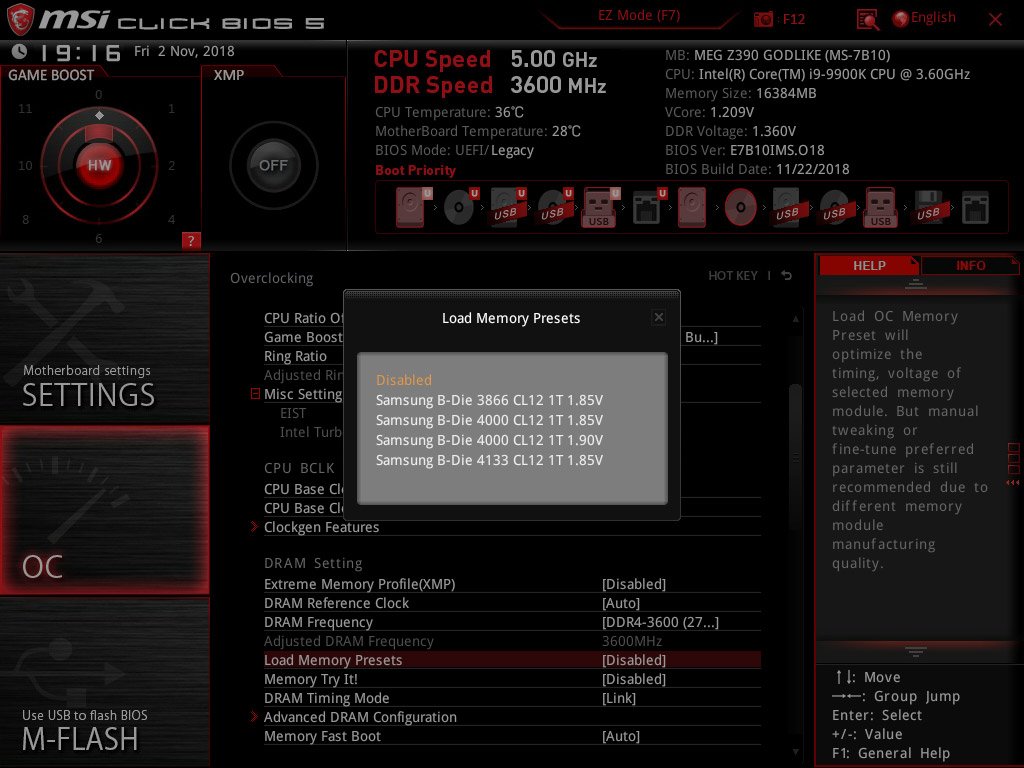1024x768 pixels.
Task: Click the Adjusted DRAM Frequency 3600MHz value
Action: (632, 641)
